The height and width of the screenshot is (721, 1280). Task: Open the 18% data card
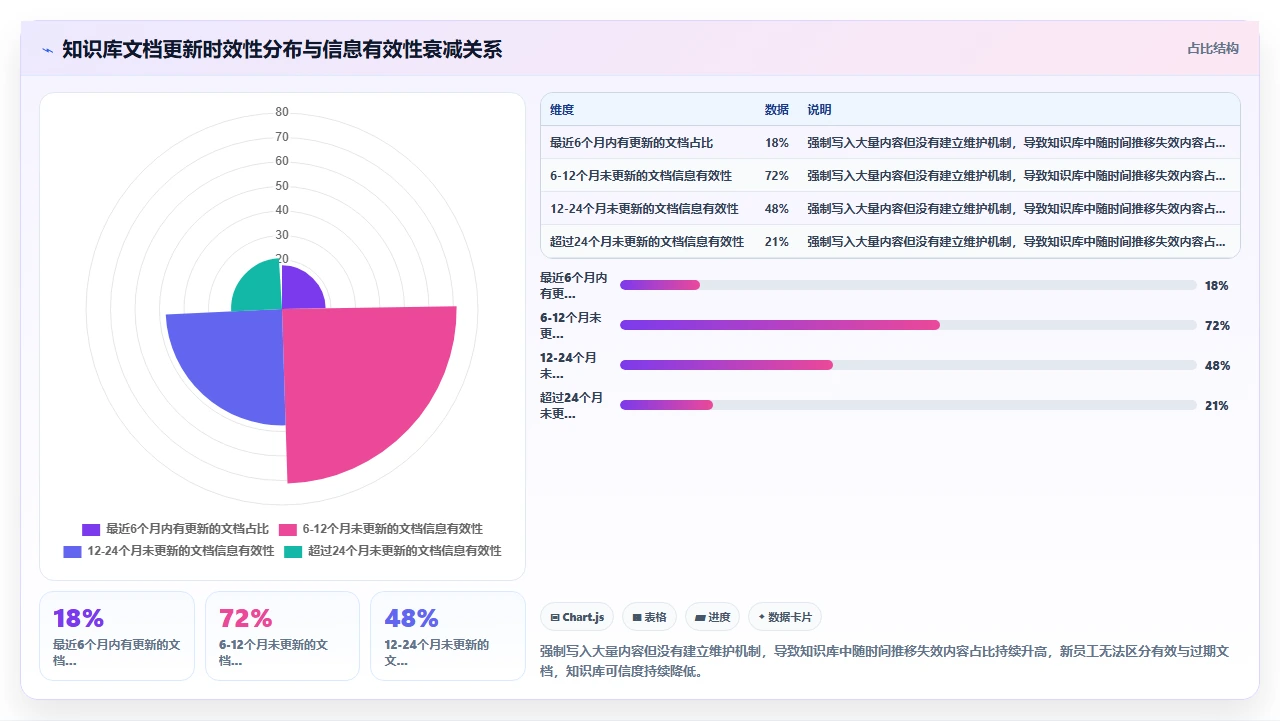click(x=117, y=636)
